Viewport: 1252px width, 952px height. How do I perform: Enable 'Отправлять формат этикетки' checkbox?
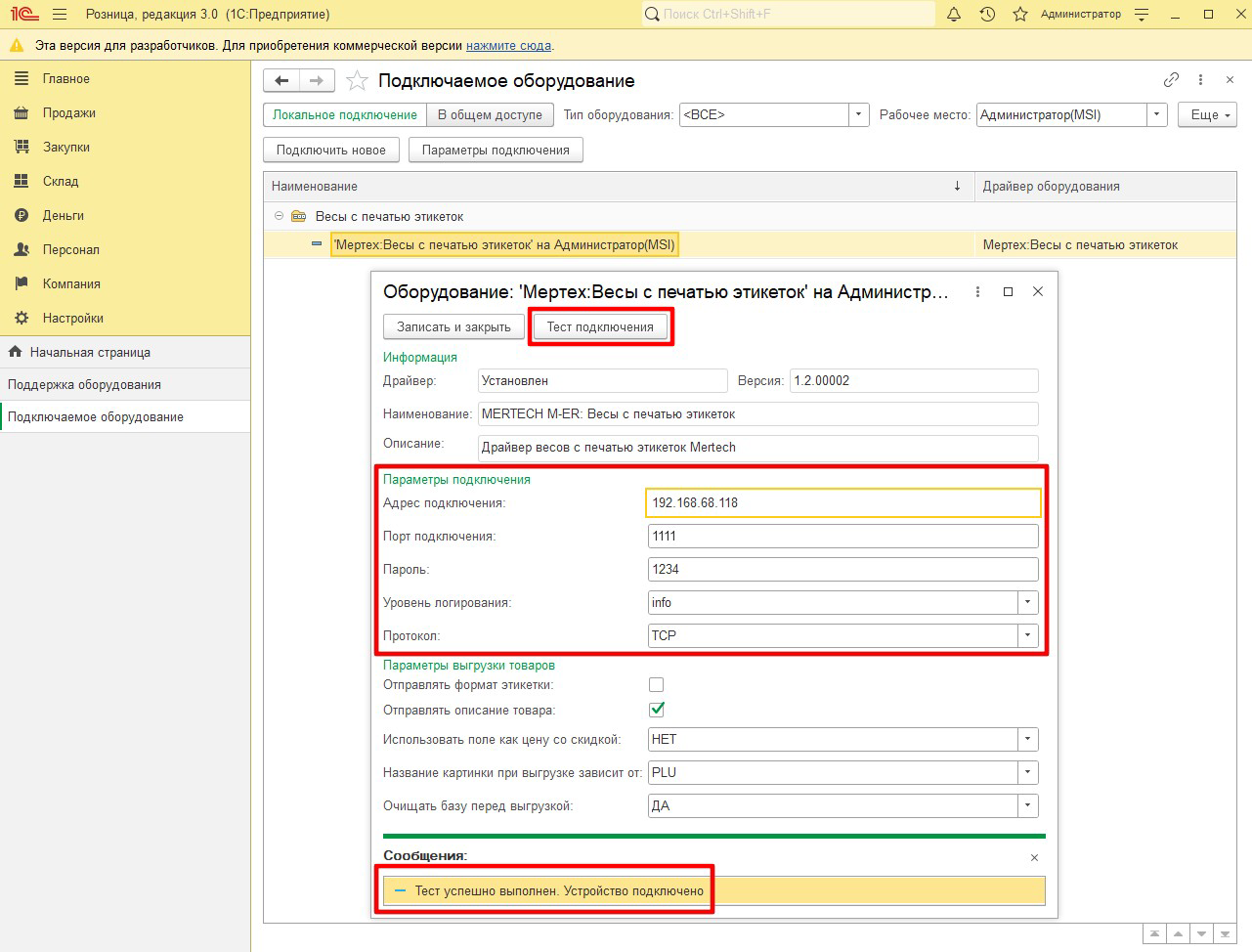point(657,685)
